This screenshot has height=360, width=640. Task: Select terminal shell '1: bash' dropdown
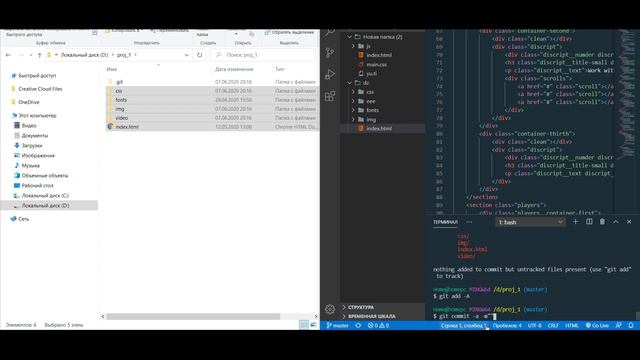click(530, 222)
